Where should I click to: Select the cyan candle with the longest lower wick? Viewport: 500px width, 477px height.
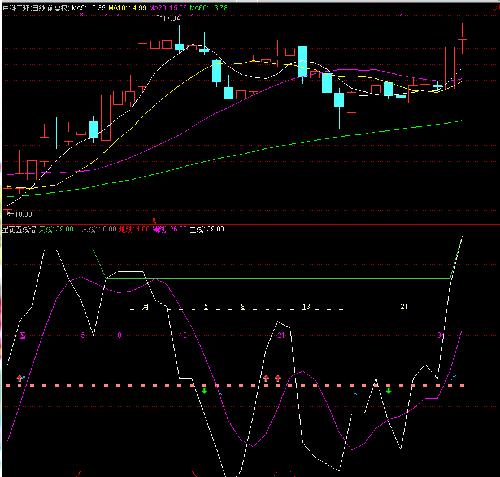coord(339,107)
